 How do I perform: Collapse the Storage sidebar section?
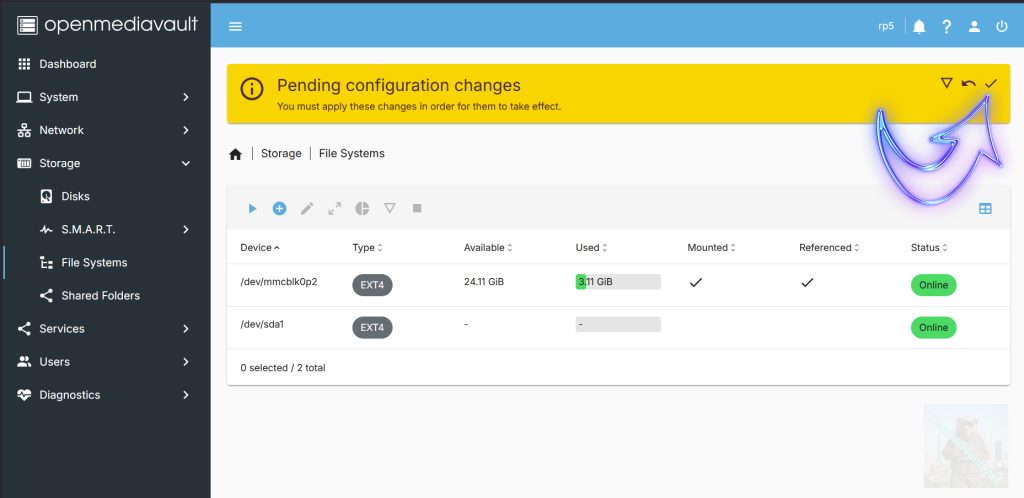tap(105, 163)
